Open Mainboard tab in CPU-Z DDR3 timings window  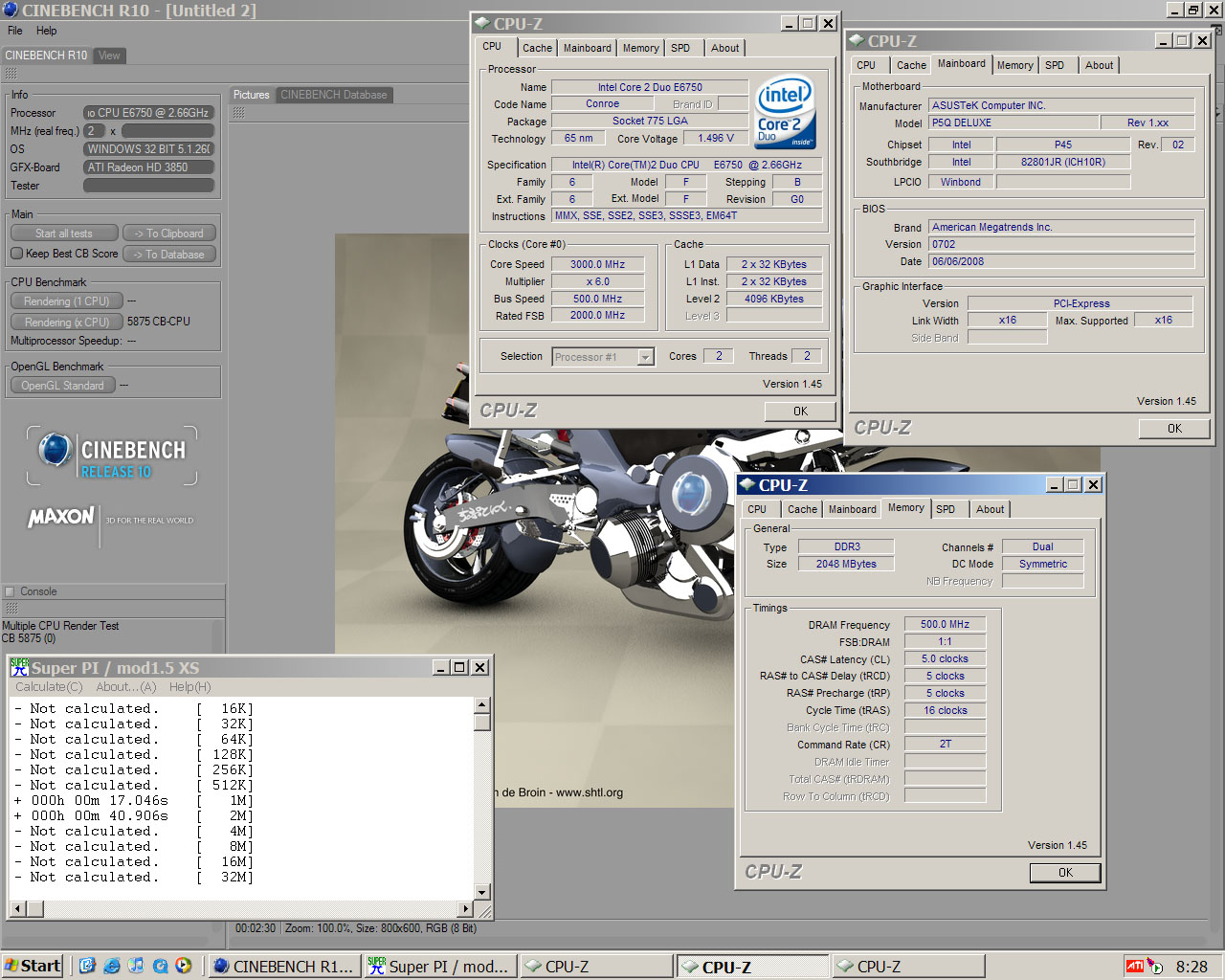852,509
